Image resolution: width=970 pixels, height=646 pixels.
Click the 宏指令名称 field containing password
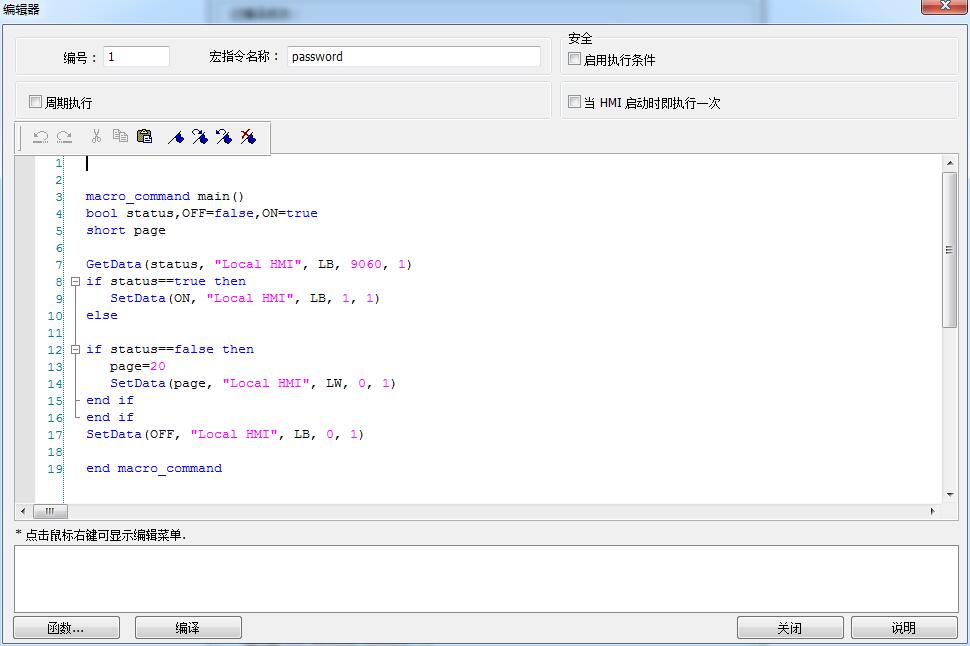pos(413,57)
